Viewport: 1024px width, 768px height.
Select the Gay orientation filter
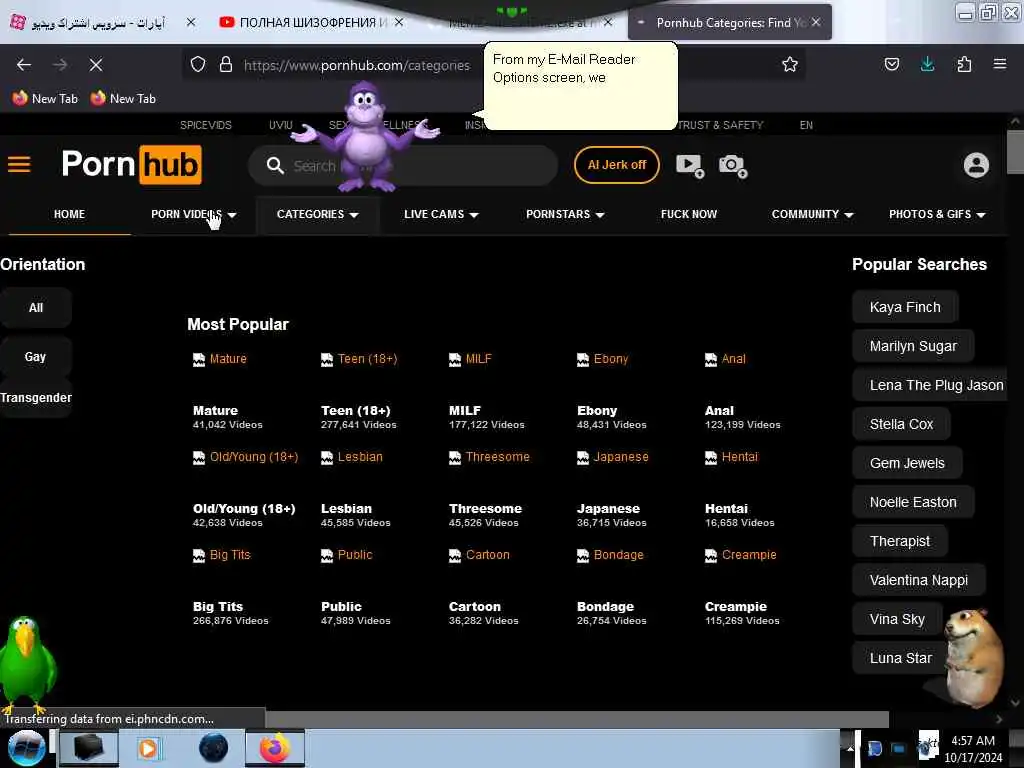click(x=36, y=357)
